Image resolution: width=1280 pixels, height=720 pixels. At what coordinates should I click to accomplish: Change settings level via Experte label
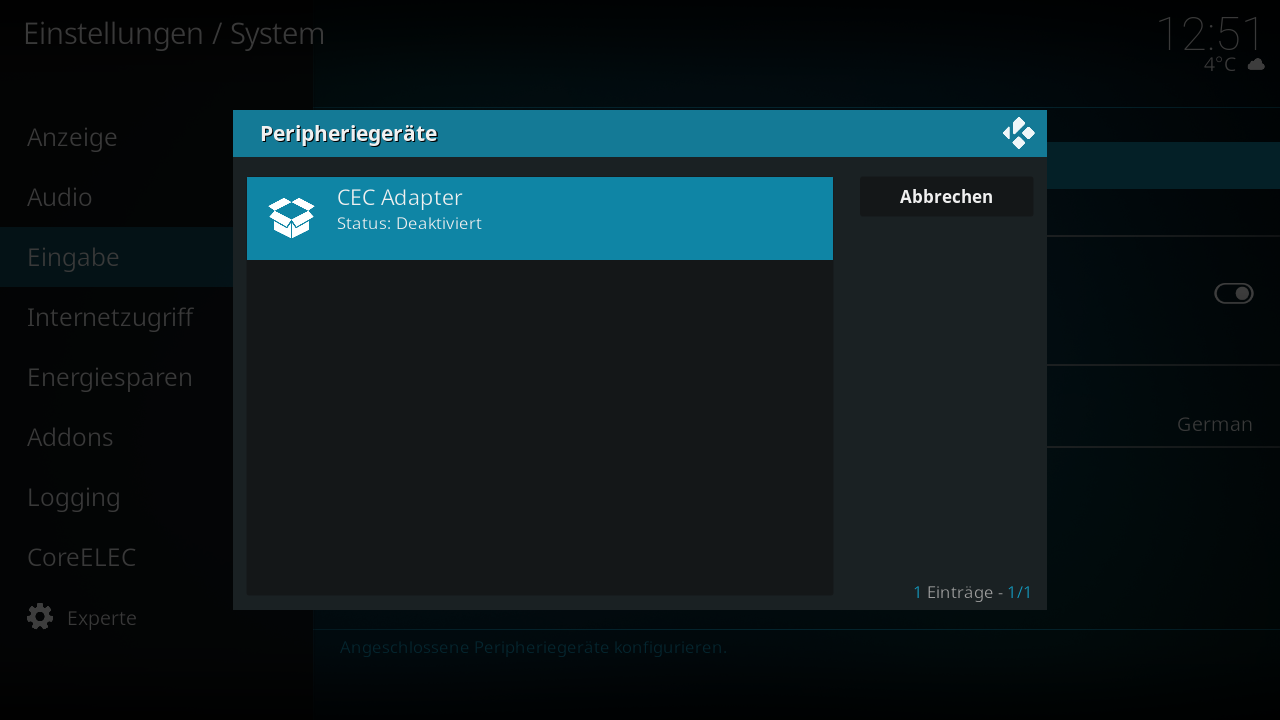click(102, 618)
